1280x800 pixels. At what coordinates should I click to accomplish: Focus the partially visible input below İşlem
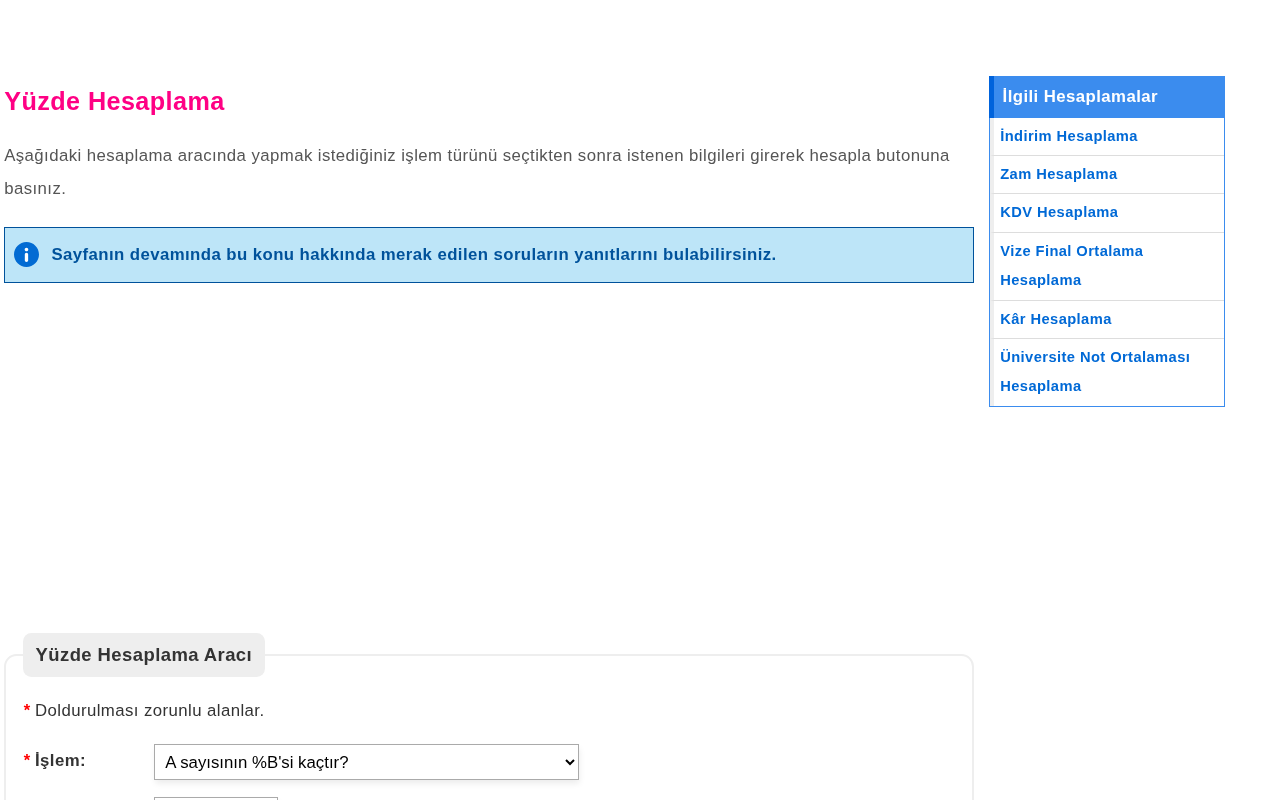[x=216, y=798]
